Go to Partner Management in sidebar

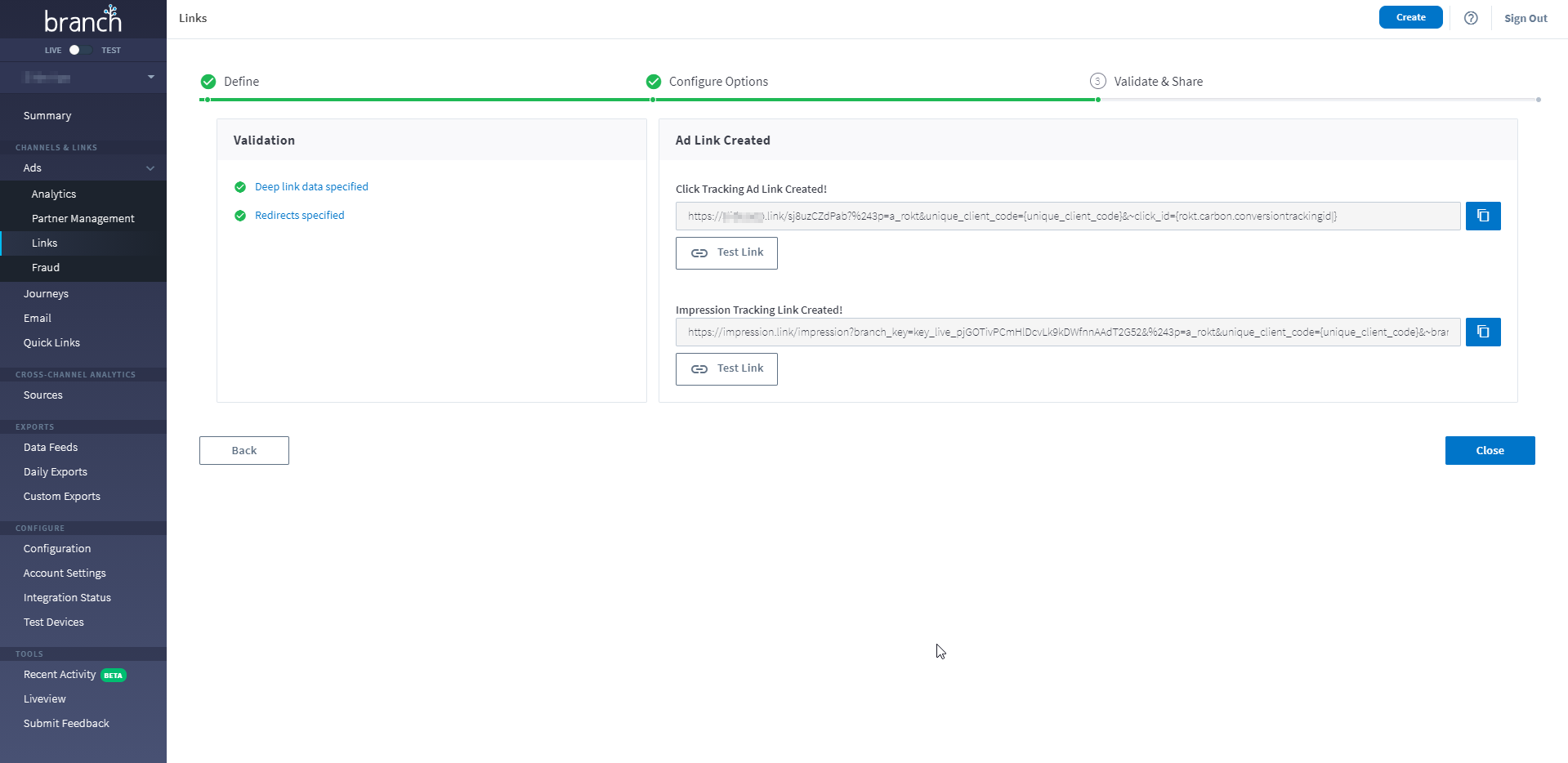point(83,219)
